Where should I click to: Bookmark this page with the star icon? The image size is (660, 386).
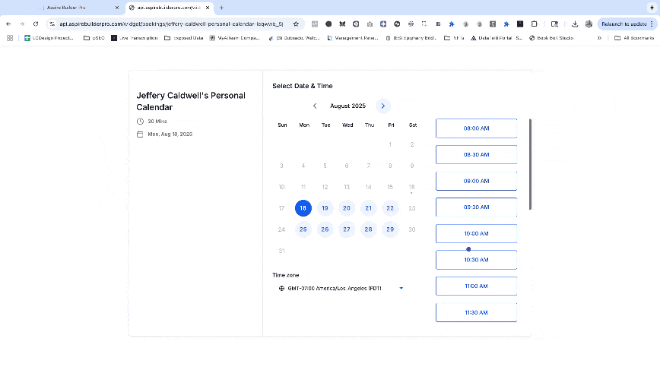[x=296, y=24]
